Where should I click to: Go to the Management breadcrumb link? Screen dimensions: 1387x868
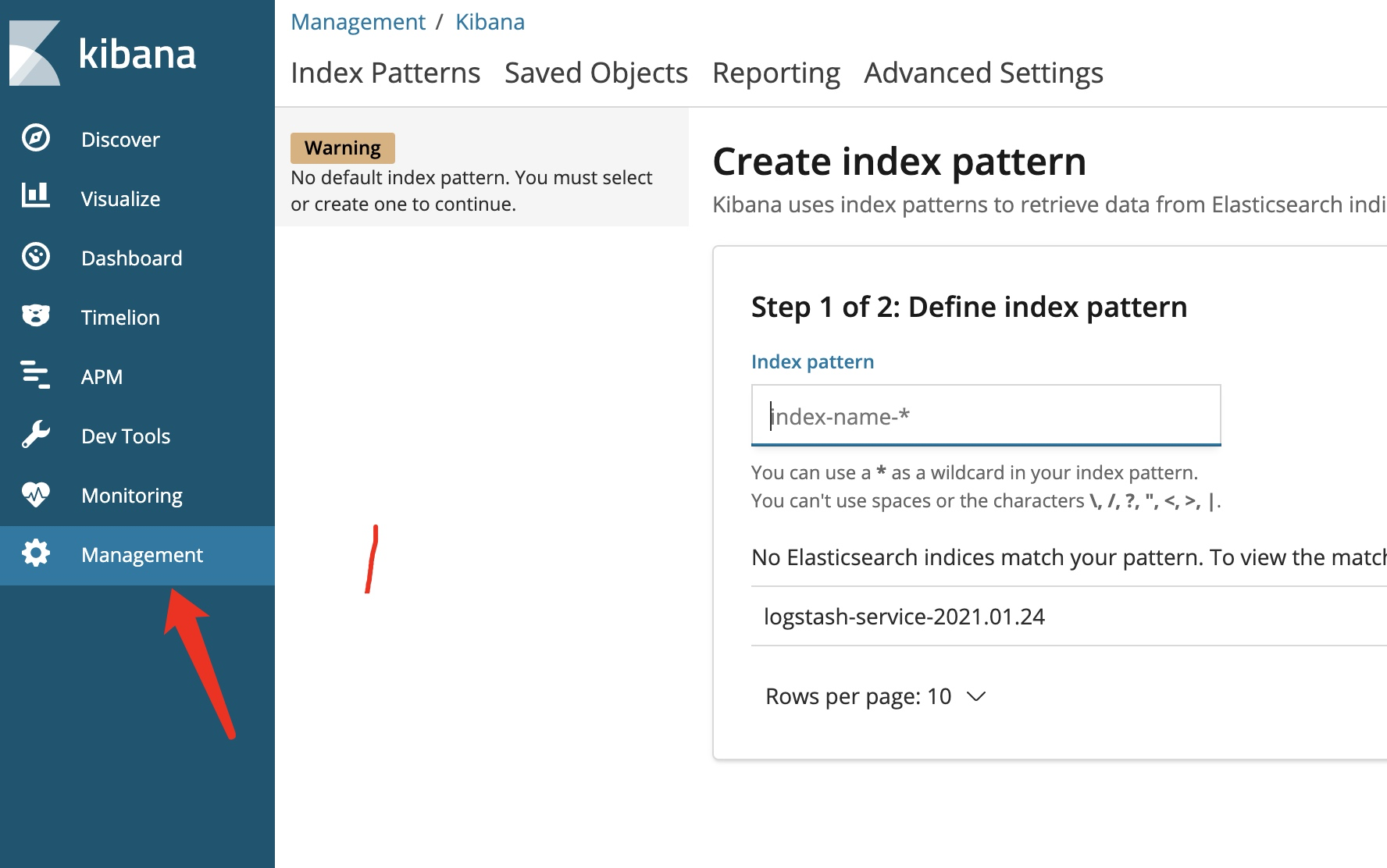[358, 22]
